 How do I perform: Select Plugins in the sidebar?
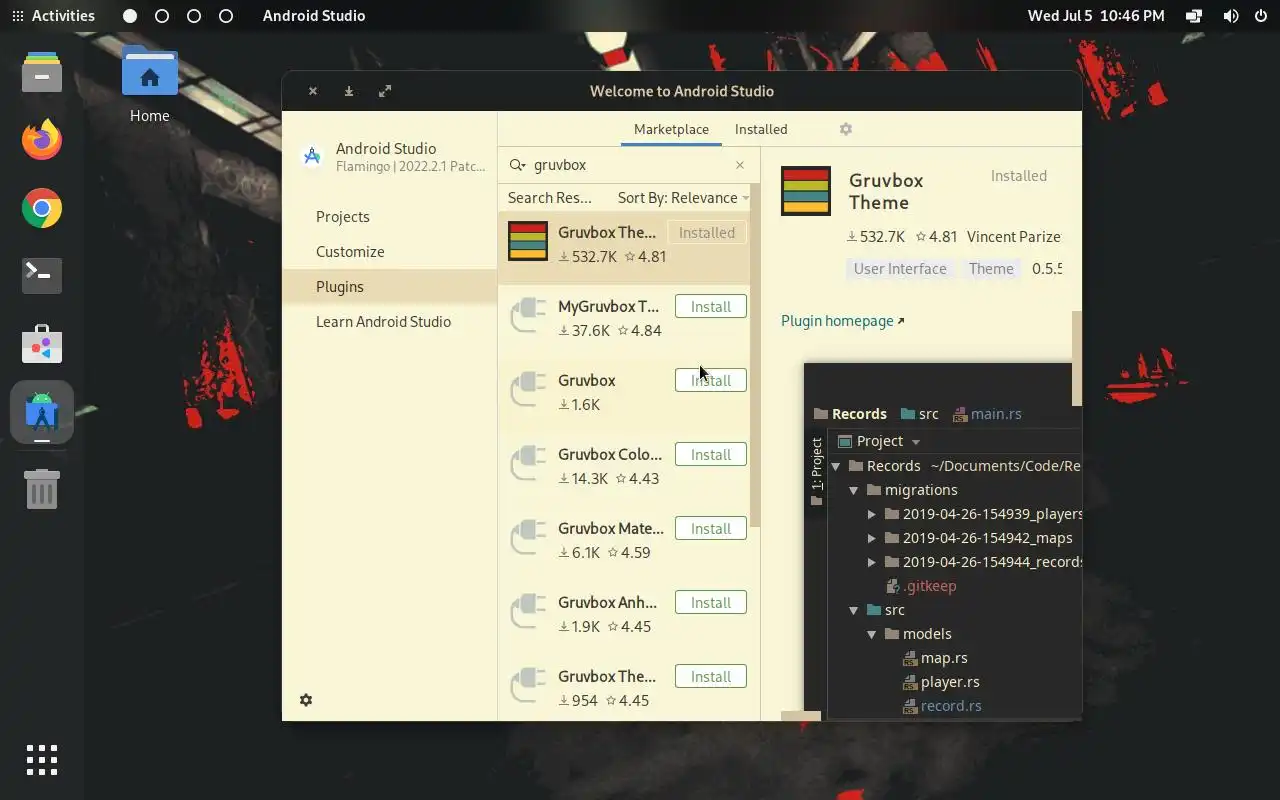389,287
